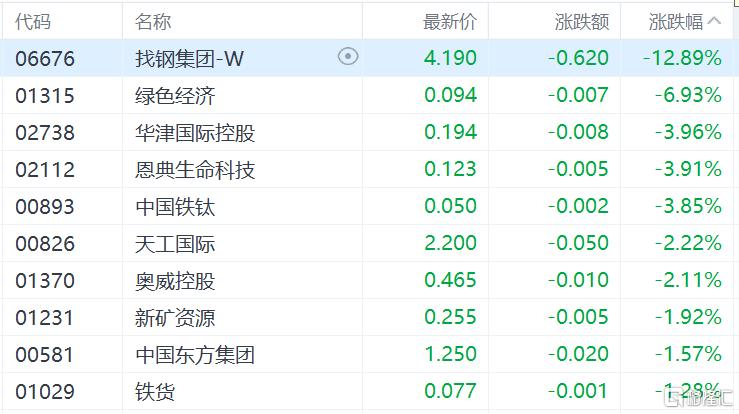Click the latest price 2.200
The height and width of the screenshot is (414, 739).
pos(451,243)
